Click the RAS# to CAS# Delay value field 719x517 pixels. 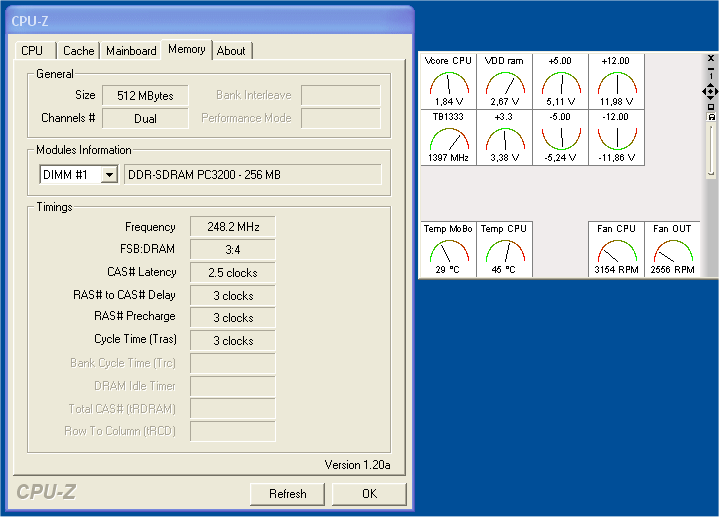[x=233, y=295]
